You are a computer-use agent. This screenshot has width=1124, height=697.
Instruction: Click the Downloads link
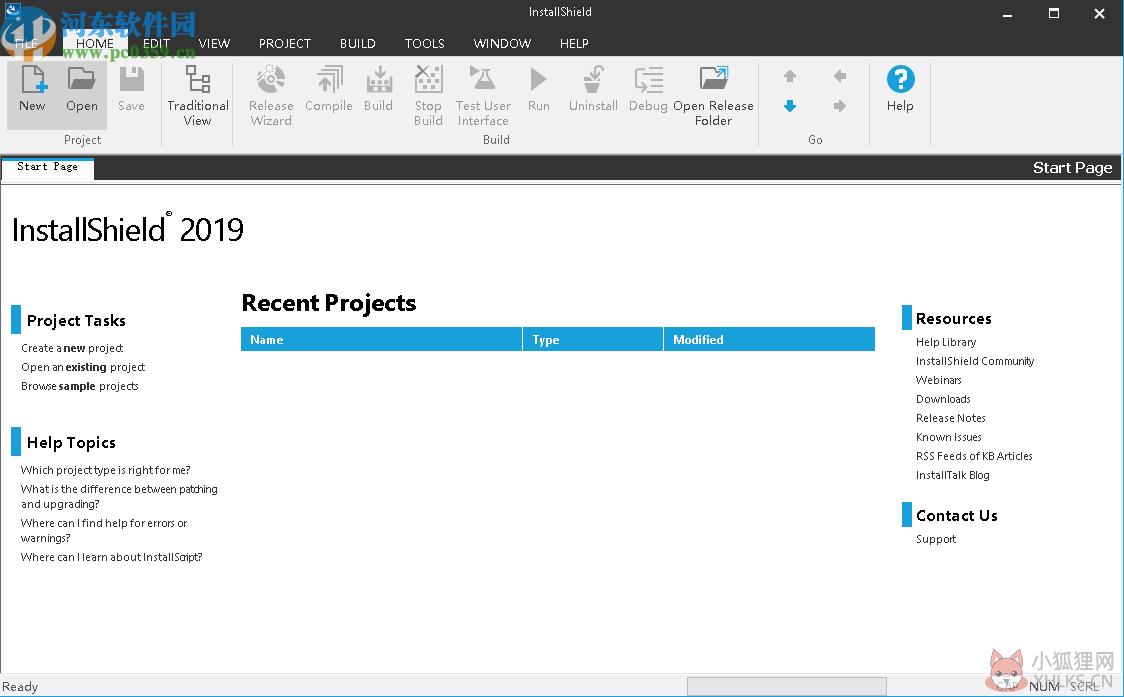click(943, 399)
